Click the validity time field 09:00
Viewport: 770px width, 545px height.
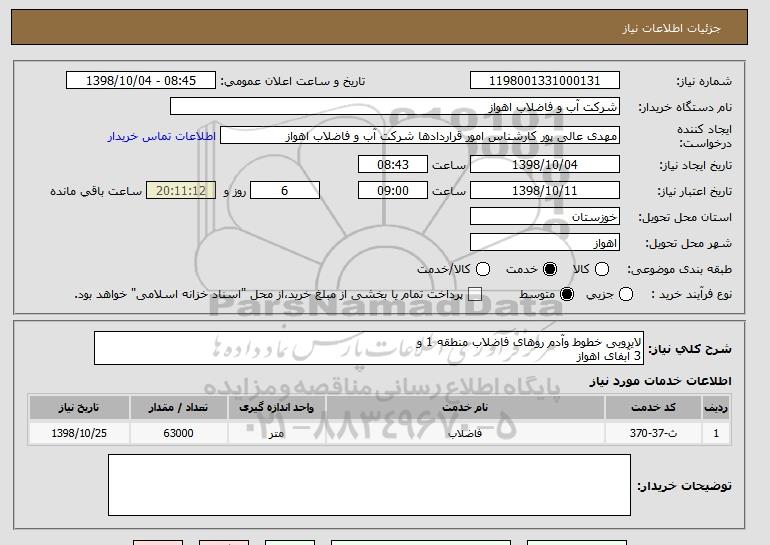[x=393, y=191]
